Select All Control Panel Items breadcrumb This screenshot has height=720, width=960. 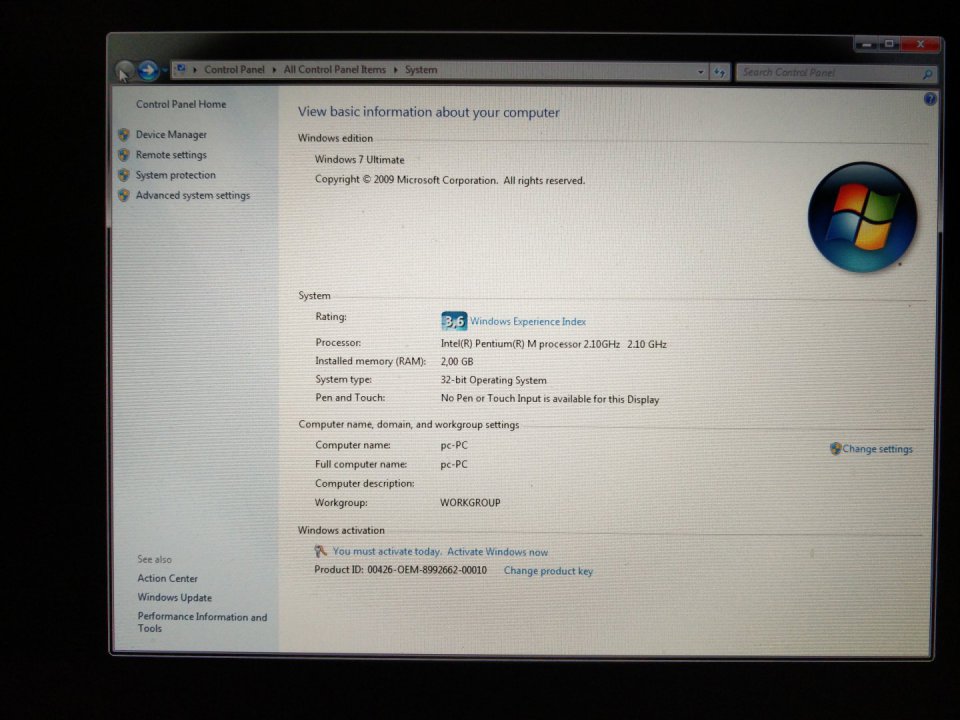click(x=335, y=69)
